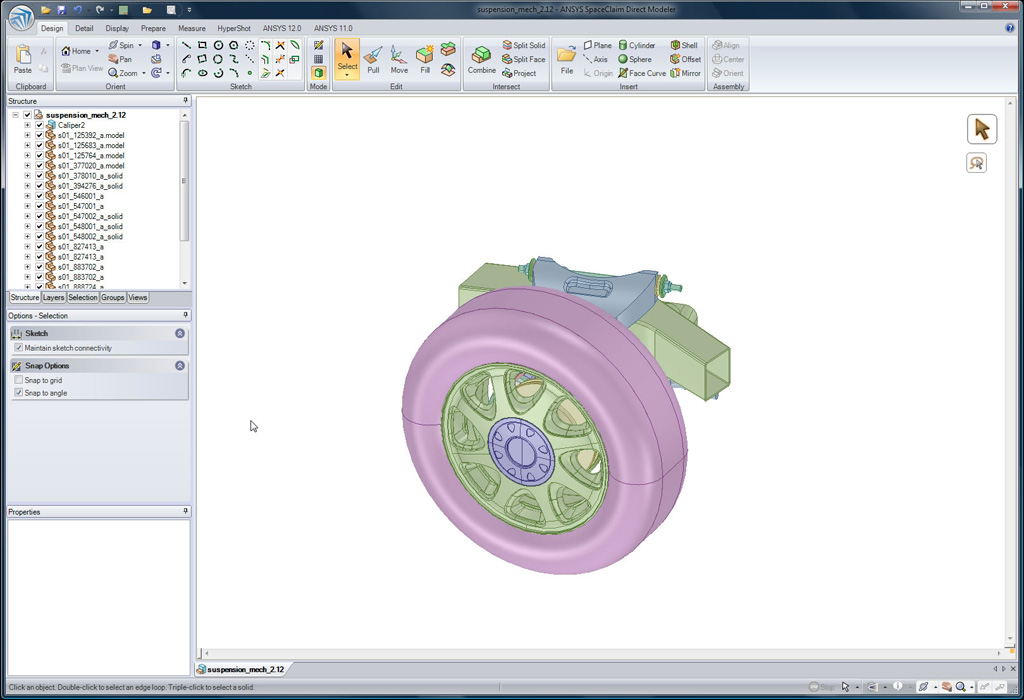The width and height of the screenshot is (1024, 700).
Task: Activate the Move tool
Action: coord(399,60)
